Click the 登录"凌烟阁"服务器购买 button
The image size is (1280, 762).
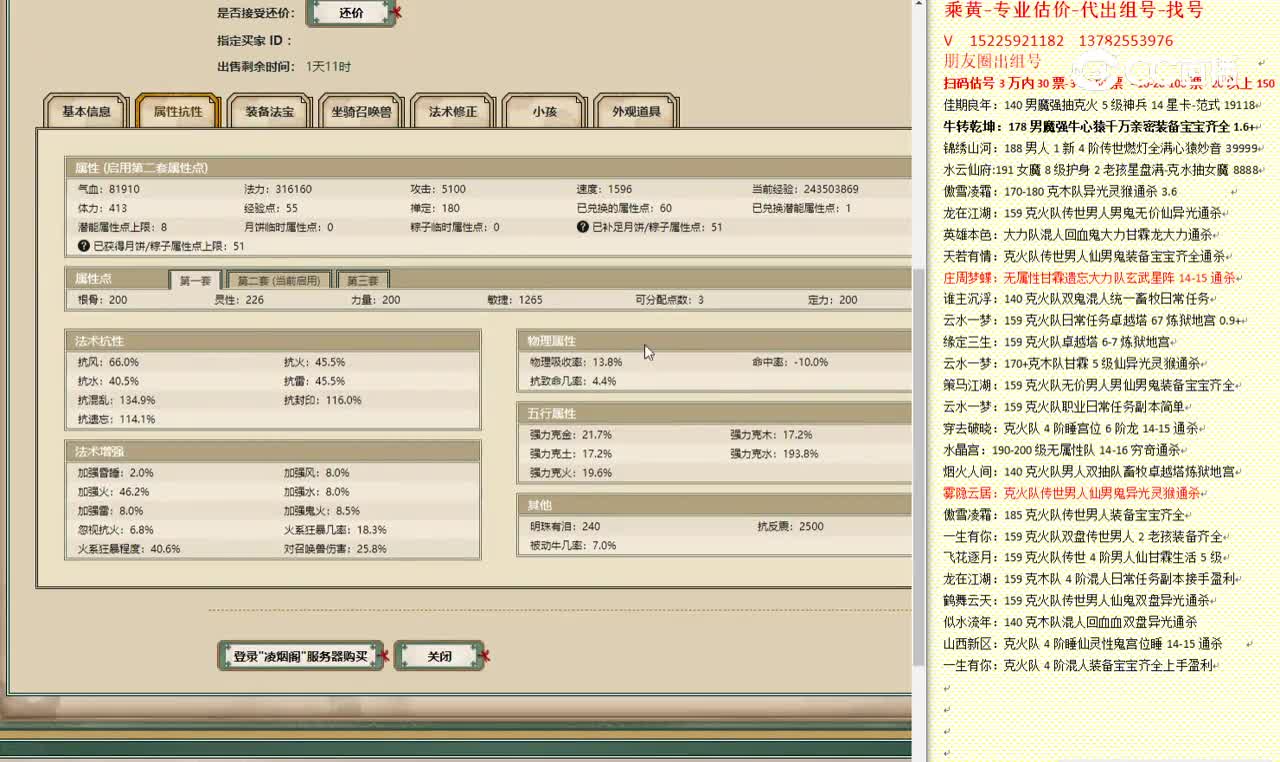(301, 656)
